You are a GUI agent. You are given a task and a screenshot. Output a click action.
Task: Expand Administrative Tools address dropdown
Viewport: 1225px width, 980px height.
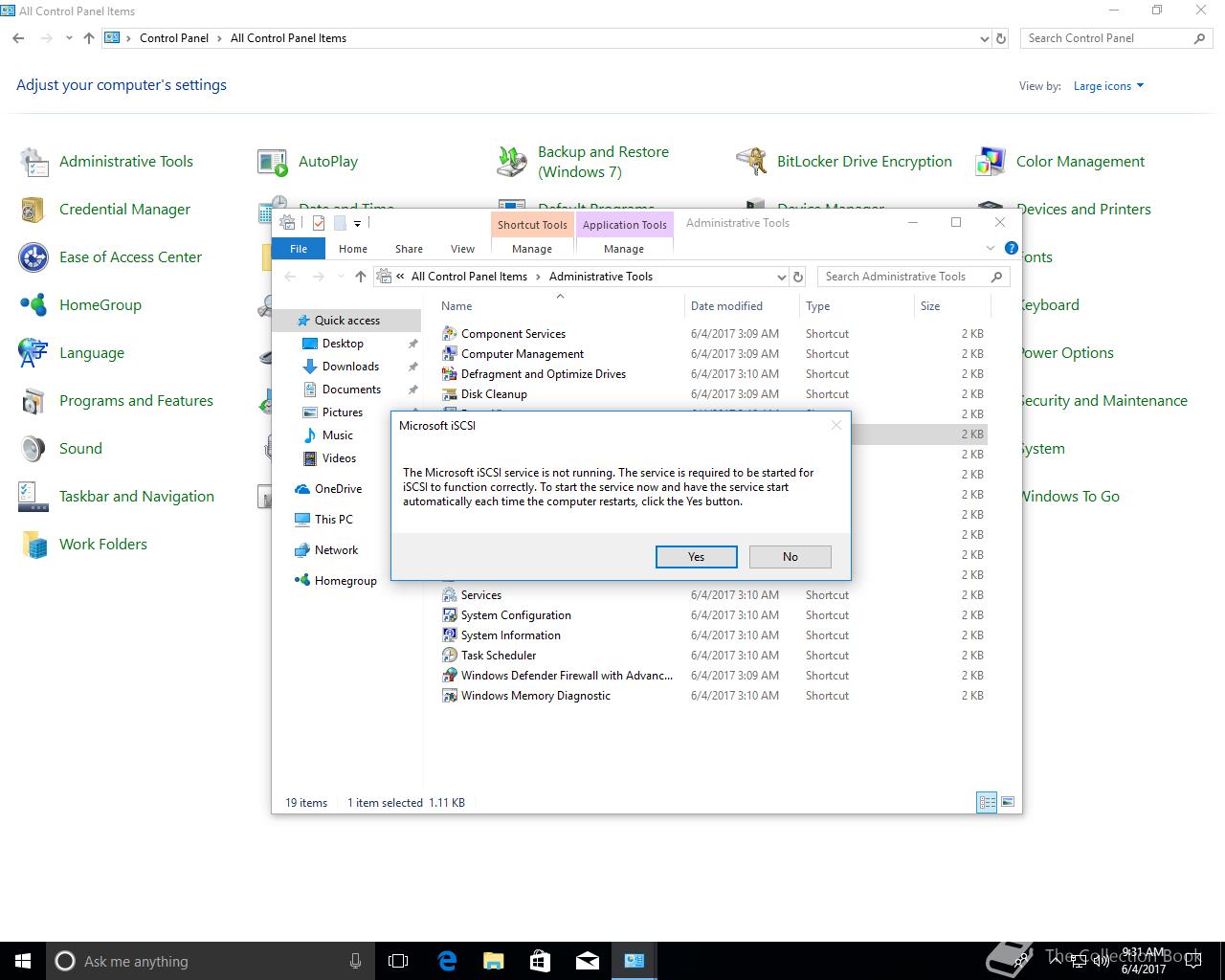781,277
